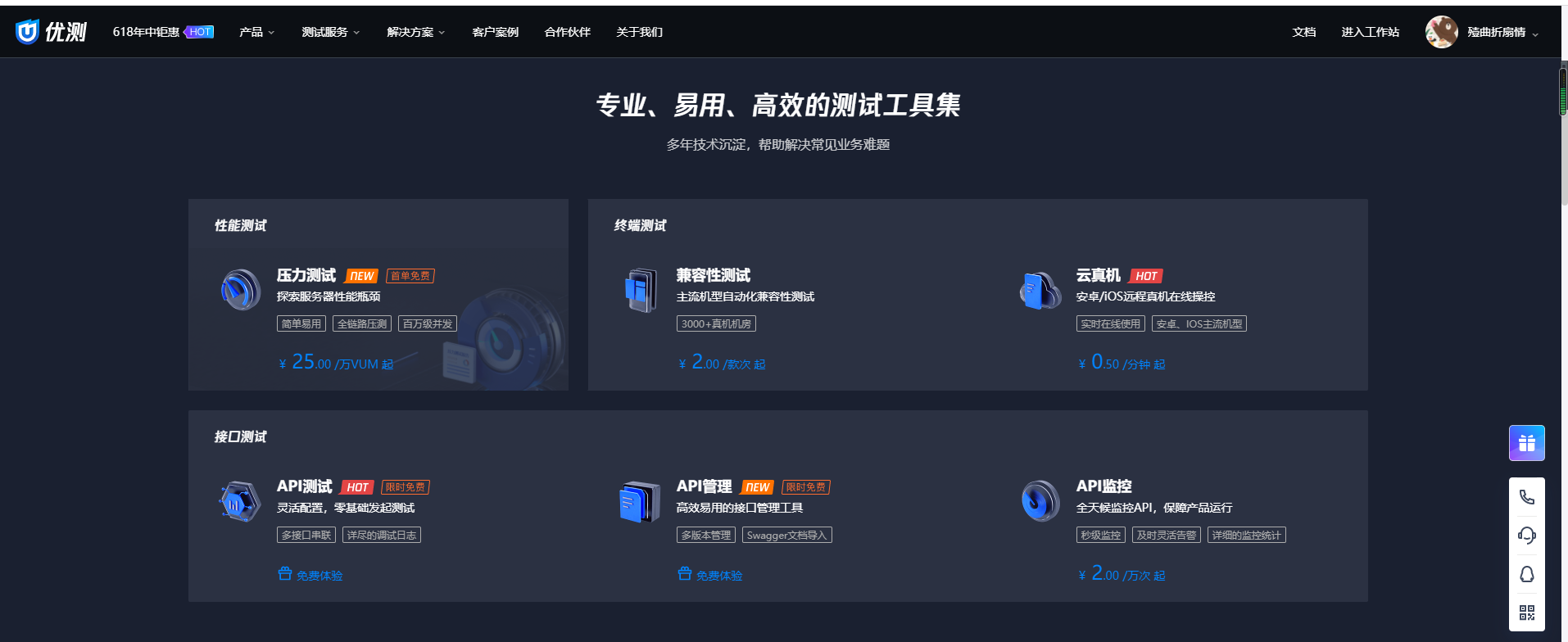
Task: Click the 详细的监控统计 tag
Action: (x=1247, y=535)
